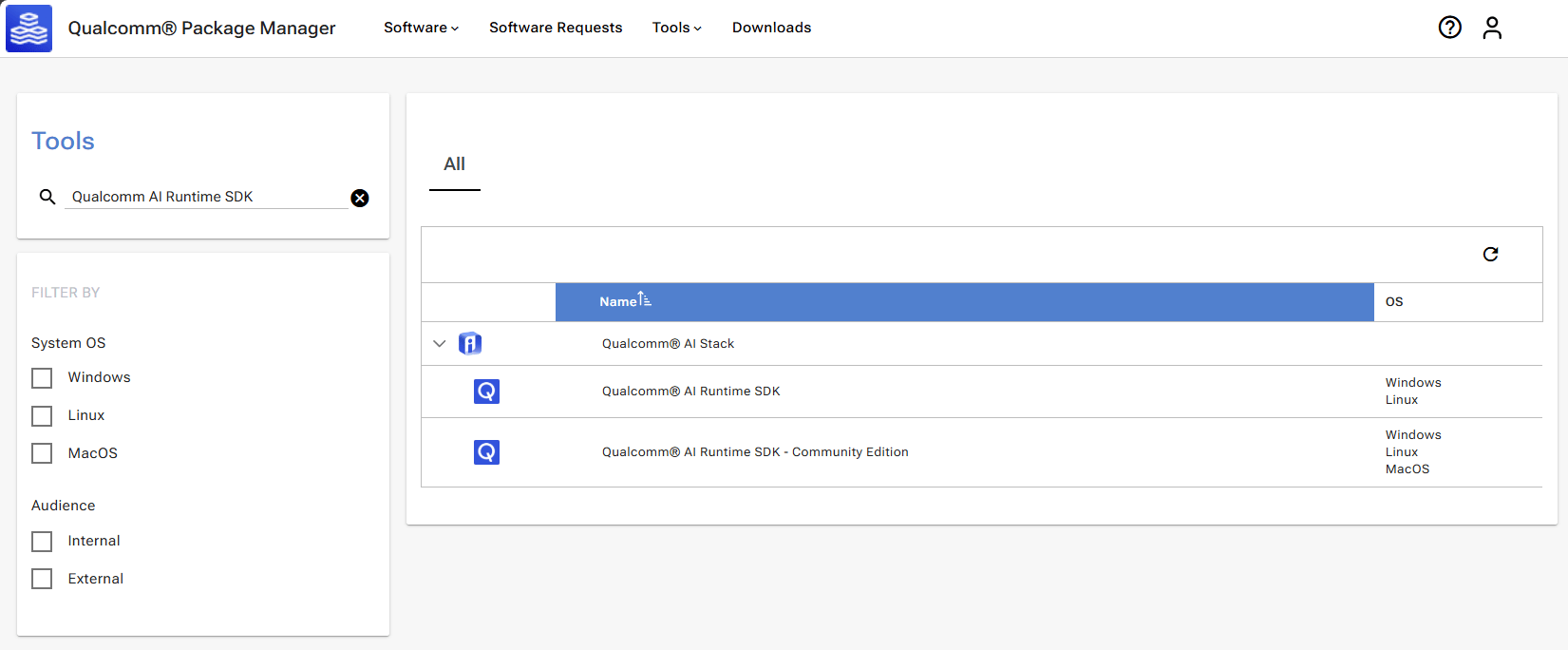This screenshot has height=650, width=1568.
Task: Click the Qualcomm Package Manager title
Action: point(201,28)
